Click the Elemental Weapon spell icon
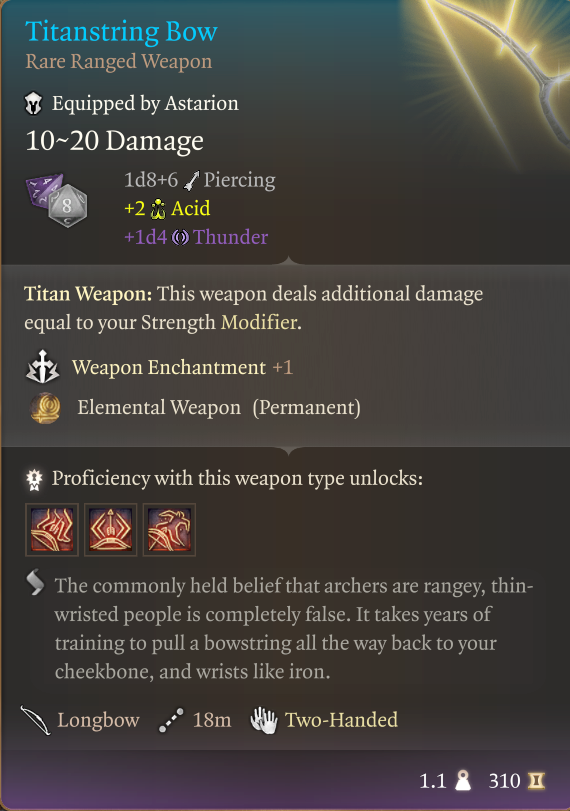The height and width of the screenshot is (811, 570). coord(45,408)
